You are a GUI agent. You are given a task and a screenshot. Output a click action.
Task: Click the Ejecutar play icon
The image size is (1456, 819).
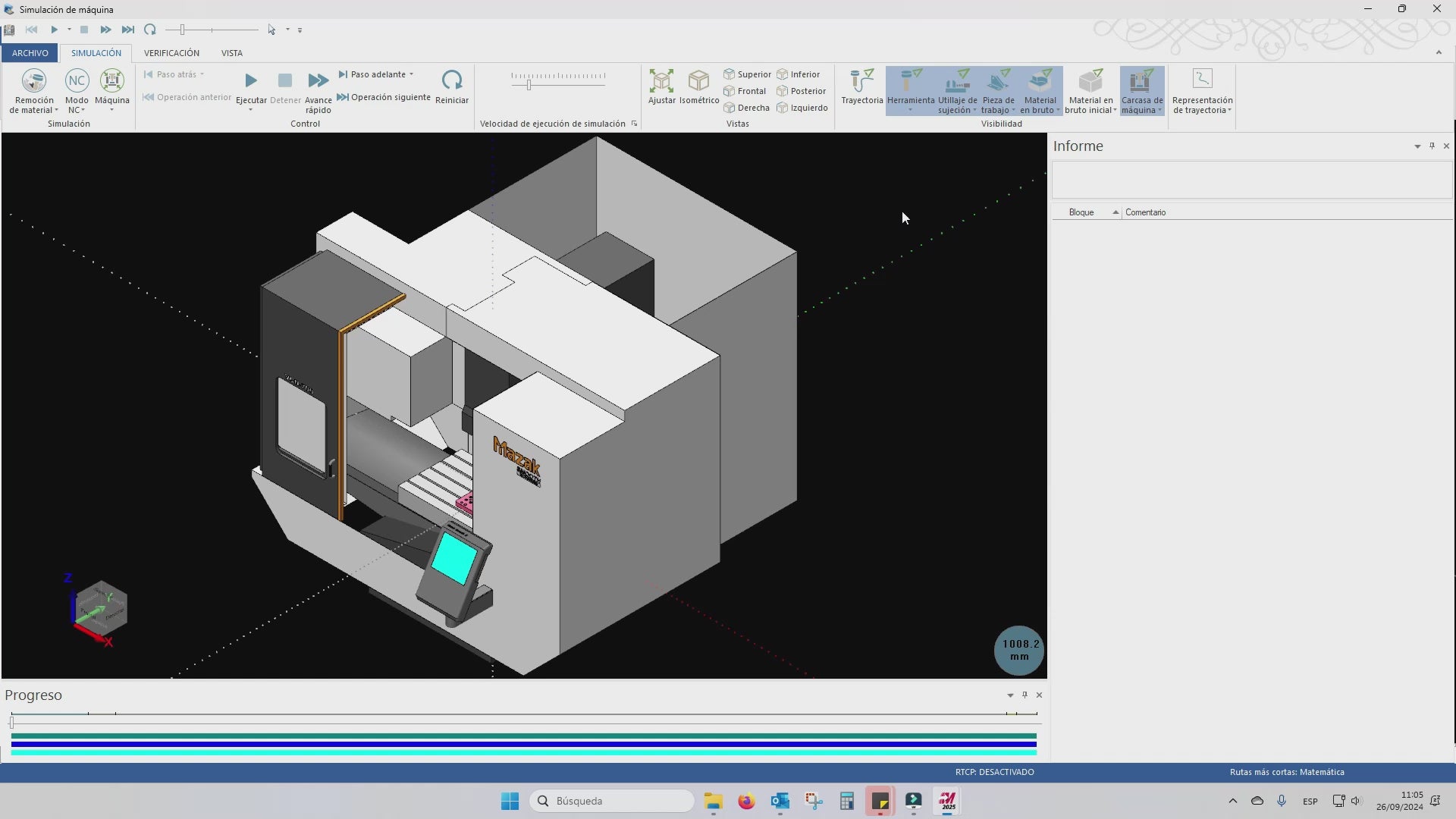tap(251, 80)
